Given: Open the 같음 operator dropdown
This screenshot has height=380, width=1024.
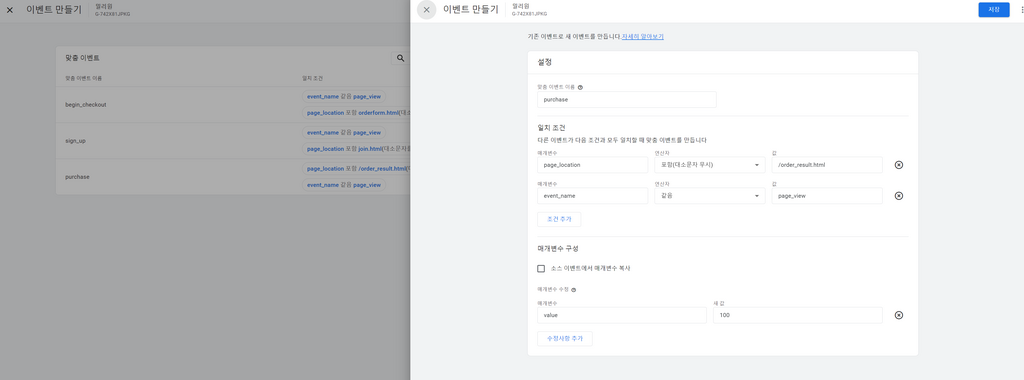Looking at the screenshot, I should [x=709, y=196].
